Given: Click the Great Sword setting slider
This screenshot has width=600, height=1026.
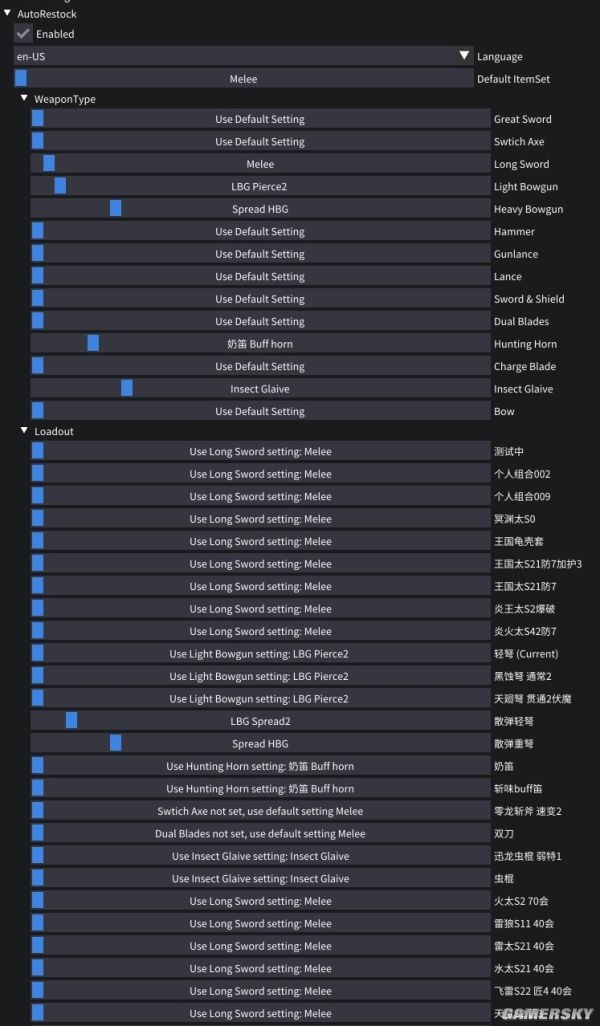Looking at the screenshot, I should point(260,119).
